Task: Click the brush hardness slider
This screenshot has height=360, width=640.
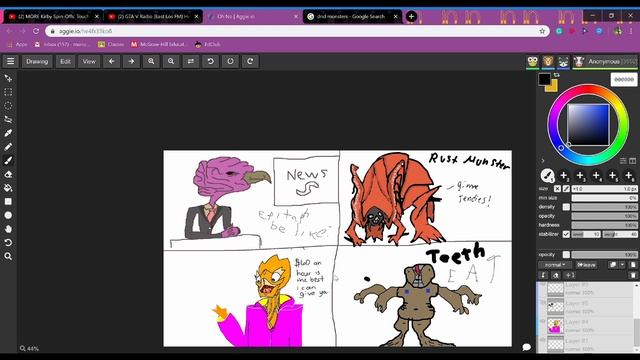Action: coord(604,225)
